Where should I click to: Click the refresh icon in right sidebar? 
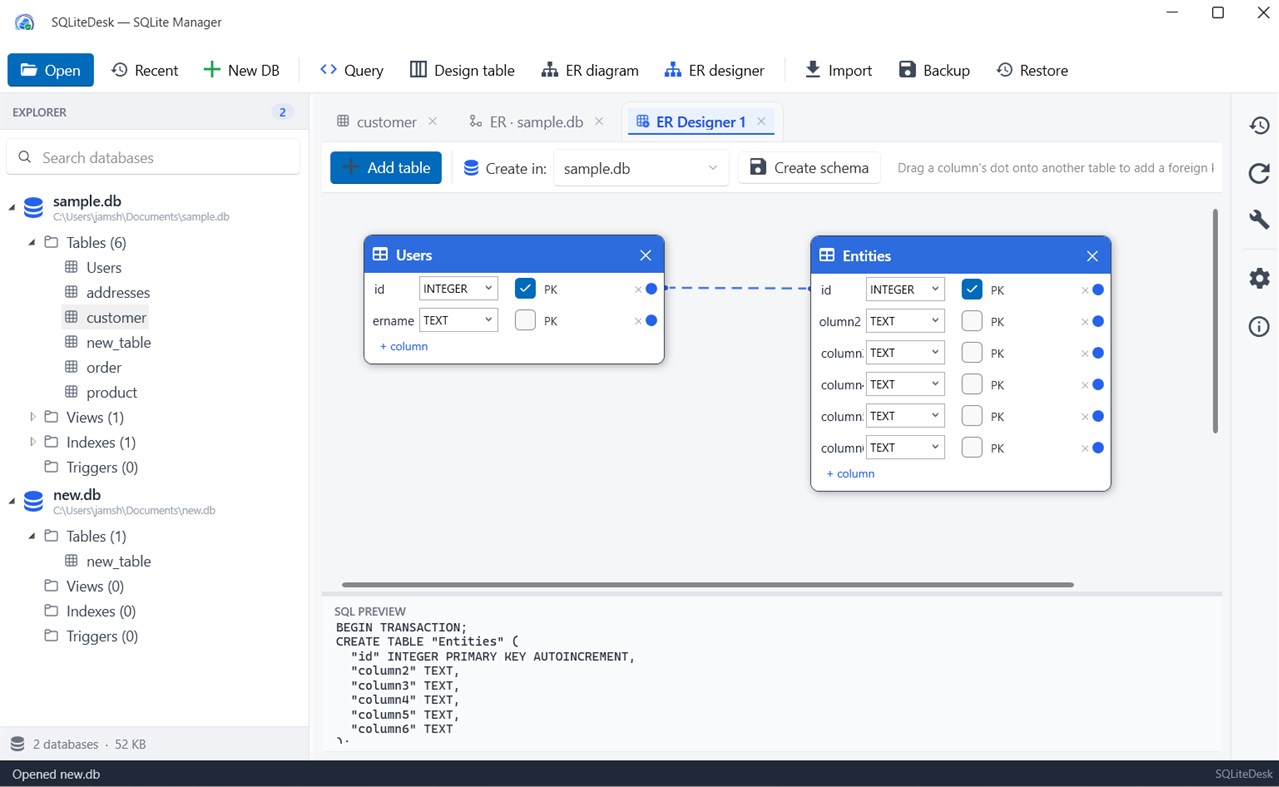tap(1259, 173)
